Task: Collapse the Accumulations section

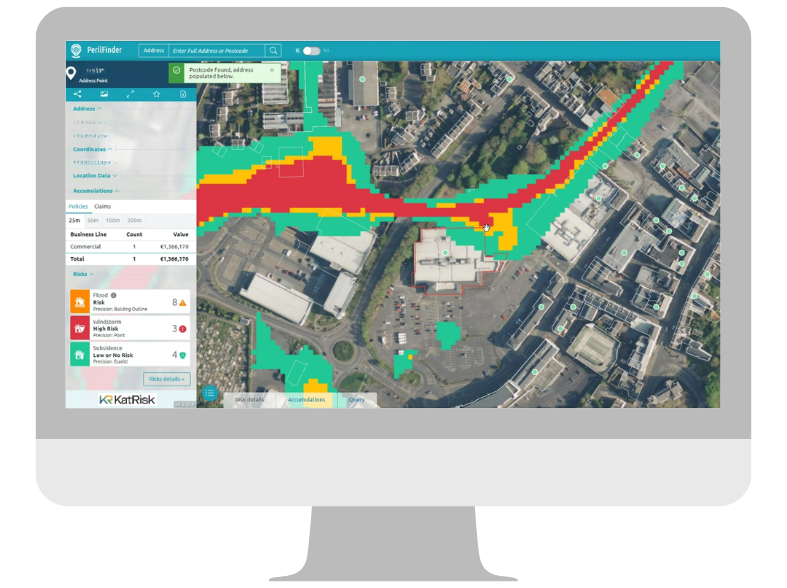Action: coord(96,190)
